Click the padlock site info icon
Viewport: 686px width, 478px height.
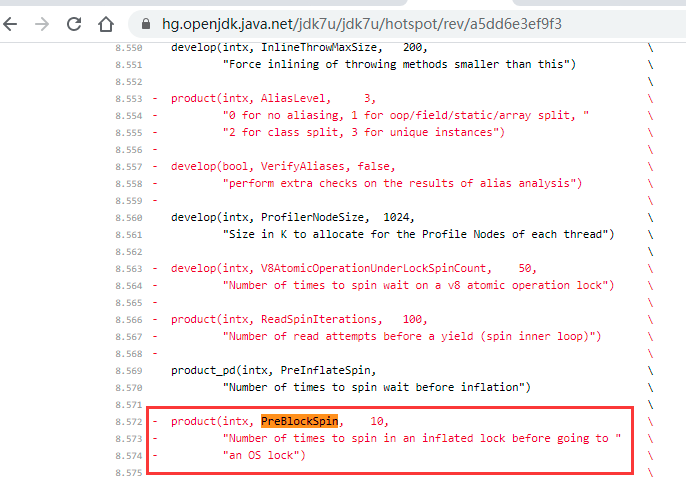point(146,24)
